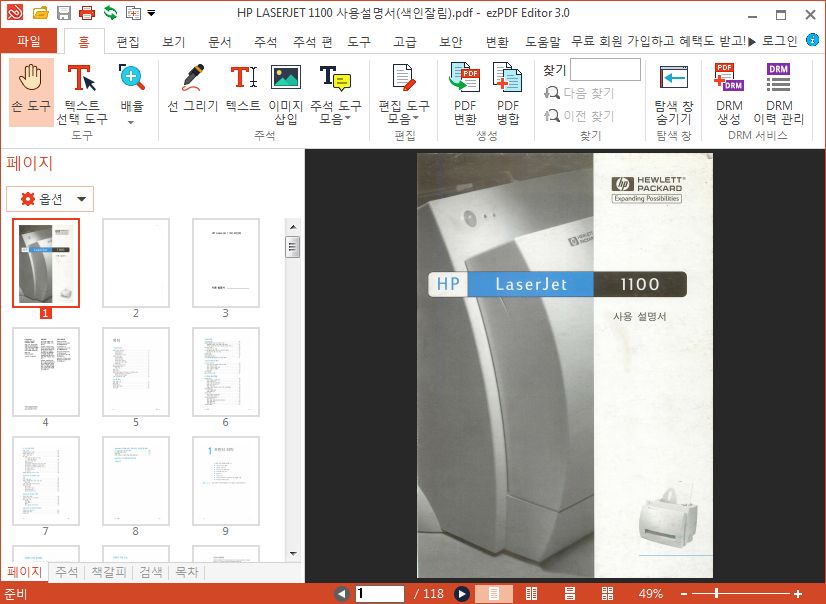Open the 배율 zoom magnifier tool
This screenshot has height=604, width=826.
131,87
